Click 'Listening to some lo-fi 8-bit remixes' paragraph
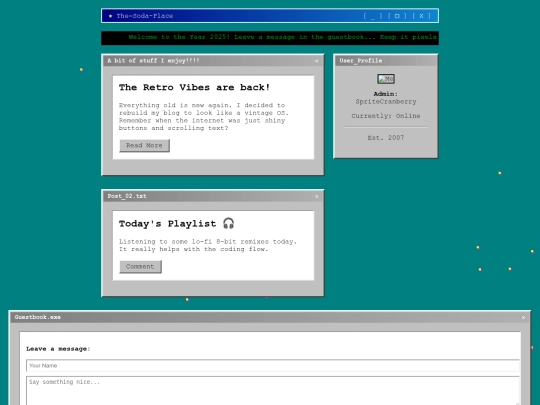This screenshot has width=540, height=405. pos(208,245)
